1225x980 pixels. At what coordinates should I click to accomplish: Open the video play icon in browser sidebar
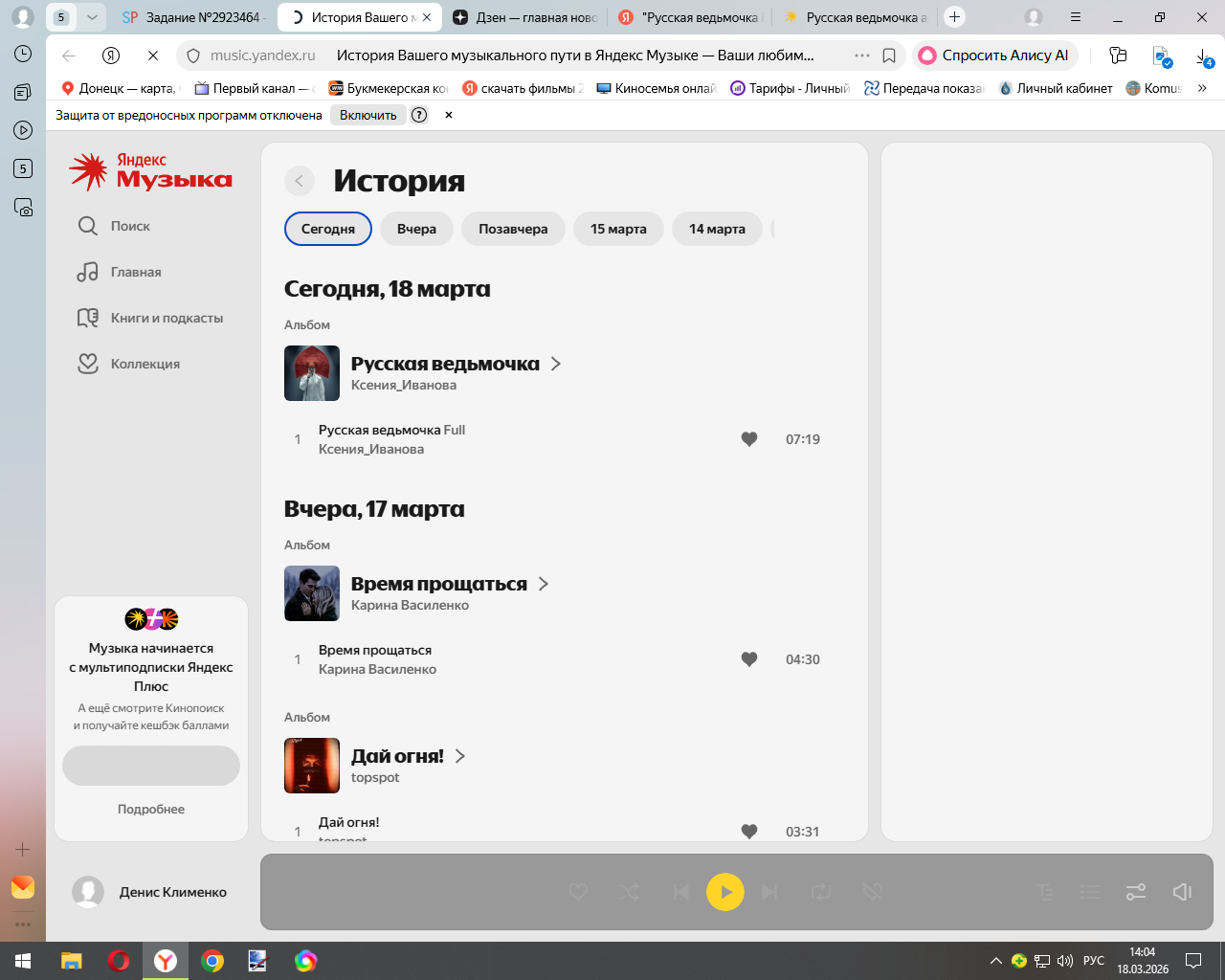(23, 130)
